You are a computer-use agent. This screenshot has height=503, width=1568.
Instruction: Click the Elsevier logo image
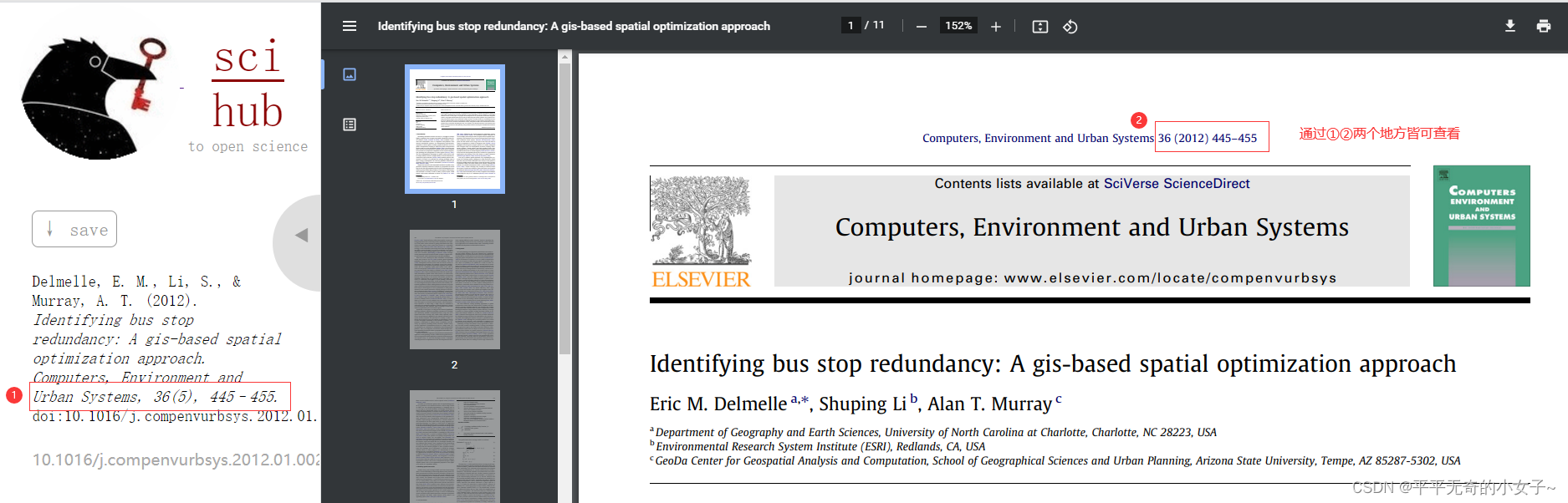point(701,231)
